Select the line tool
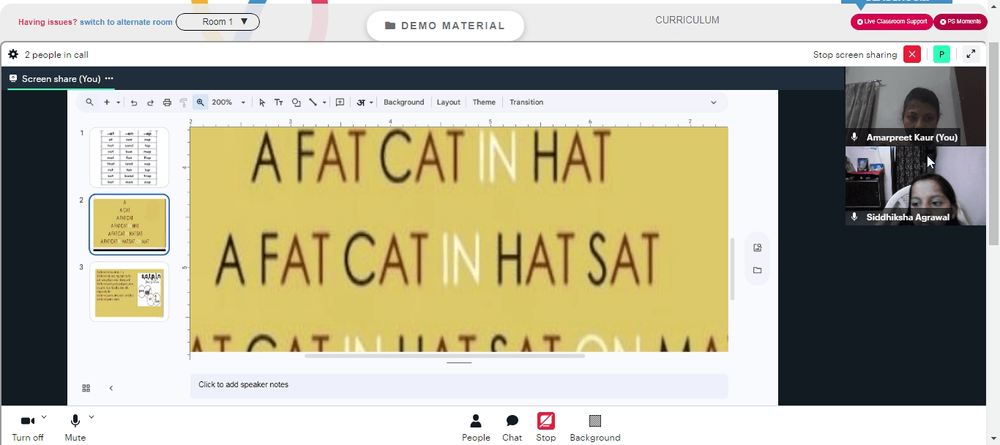This screenshot has width=1000, height=445. [x=313, y=102]
